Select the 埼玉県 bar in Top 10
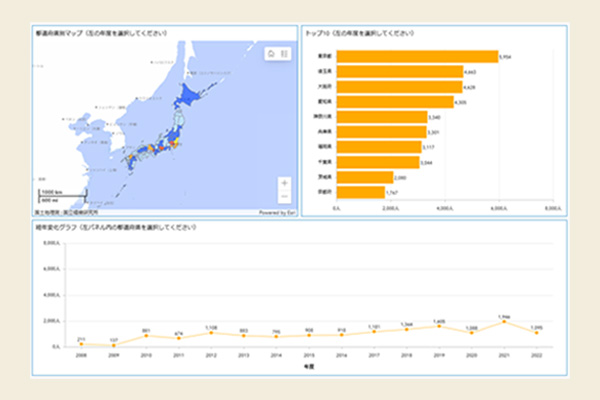 [398, 72]
